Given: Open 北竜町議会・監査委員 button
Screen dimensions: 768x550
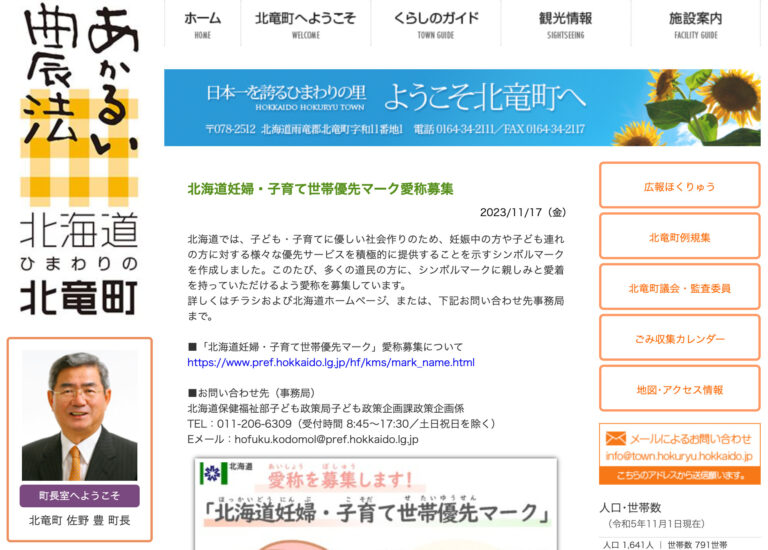Looking at the screenshot, I should click(679, 288).
